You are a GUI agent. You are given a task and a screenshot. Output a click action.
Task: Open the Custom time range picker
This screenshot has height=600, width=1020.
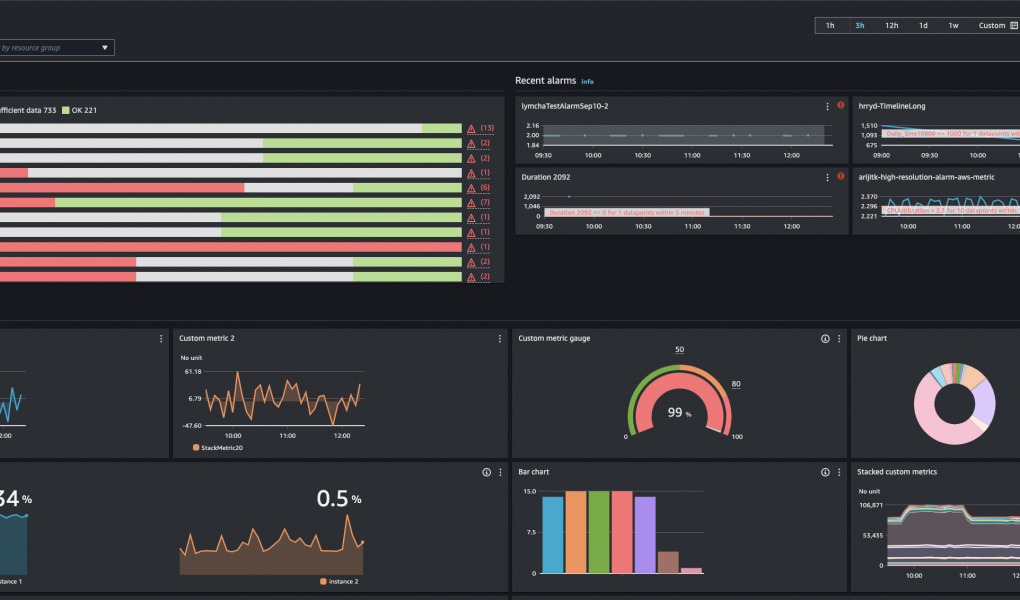pos(997,26)
